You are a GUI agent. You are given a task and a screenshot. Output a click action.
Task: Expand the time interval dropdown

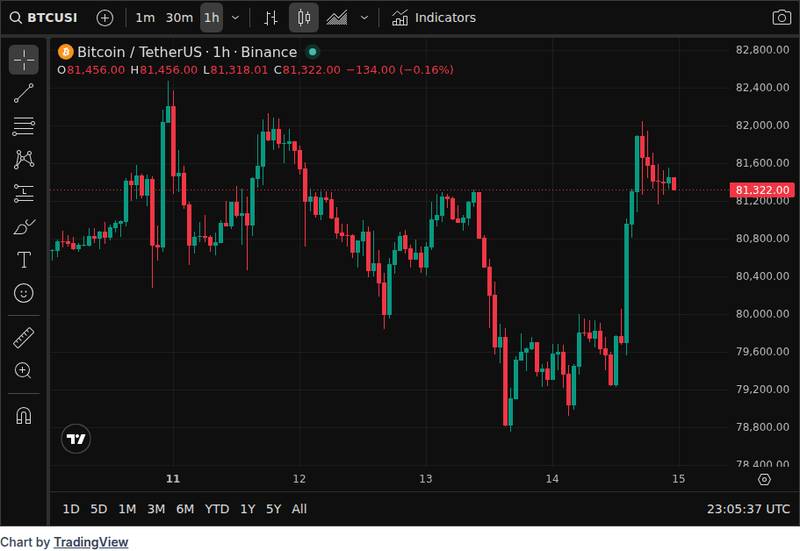click(x=235, y=18)
